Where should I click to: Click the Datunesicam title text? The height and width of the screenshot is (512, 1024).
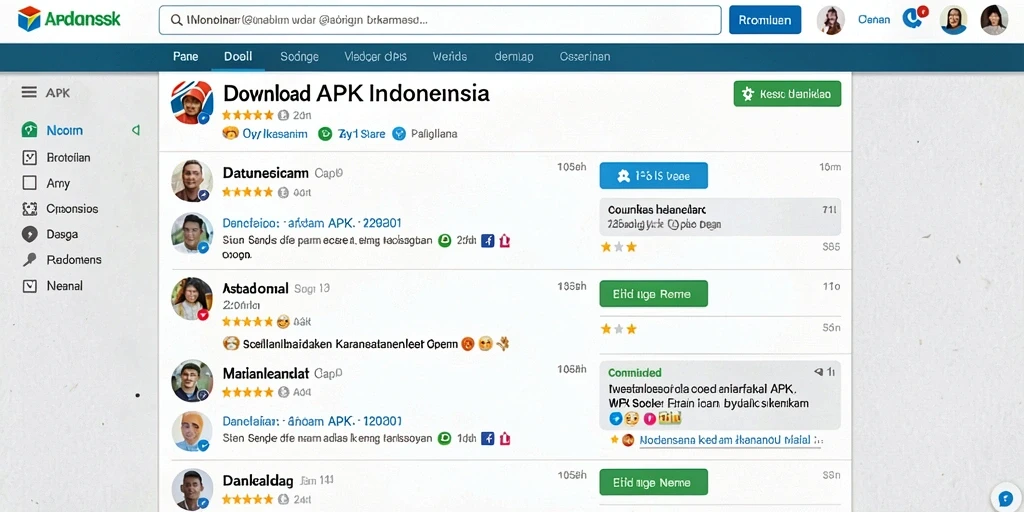point(265,173)
